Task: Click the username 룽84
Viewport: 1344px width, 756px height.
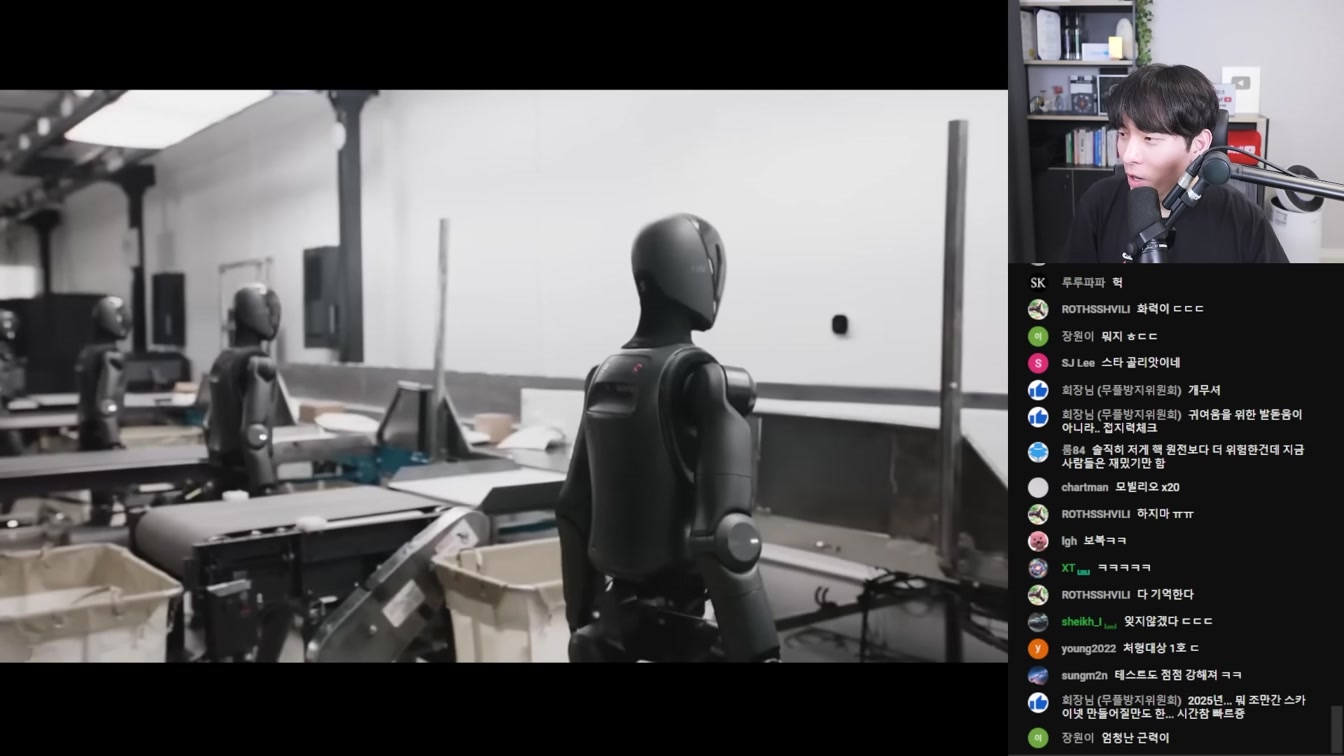Action: click(1073, 450)
